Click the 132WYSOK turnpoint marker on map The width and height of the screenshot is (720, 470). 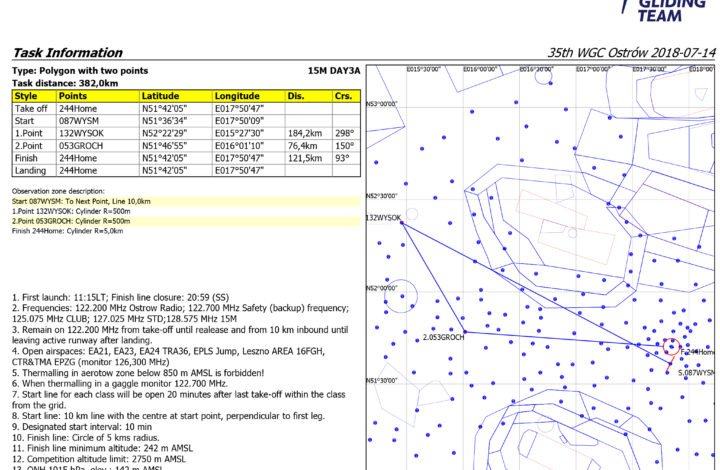coord(401,222)
